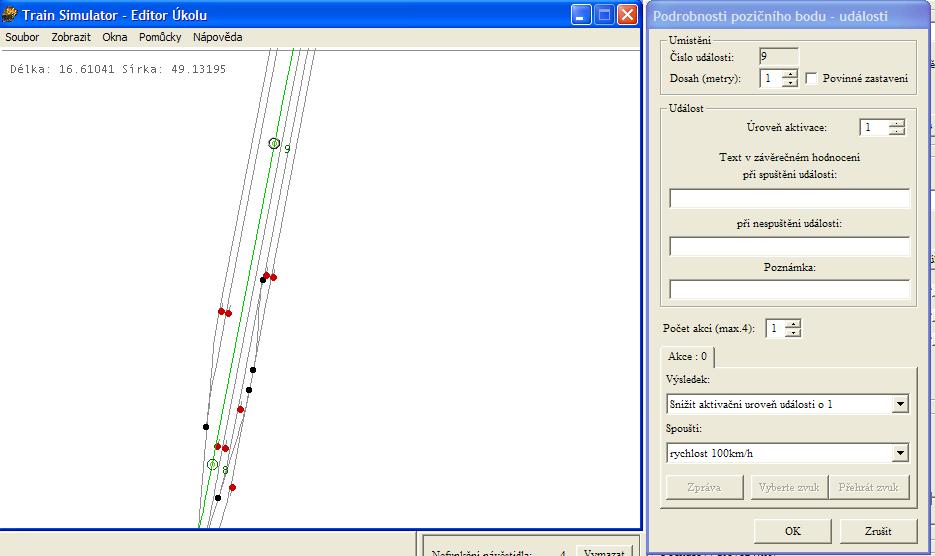935x556 pixels.
Task: Click event marker 8 on the green track
Action: point(212,465)
